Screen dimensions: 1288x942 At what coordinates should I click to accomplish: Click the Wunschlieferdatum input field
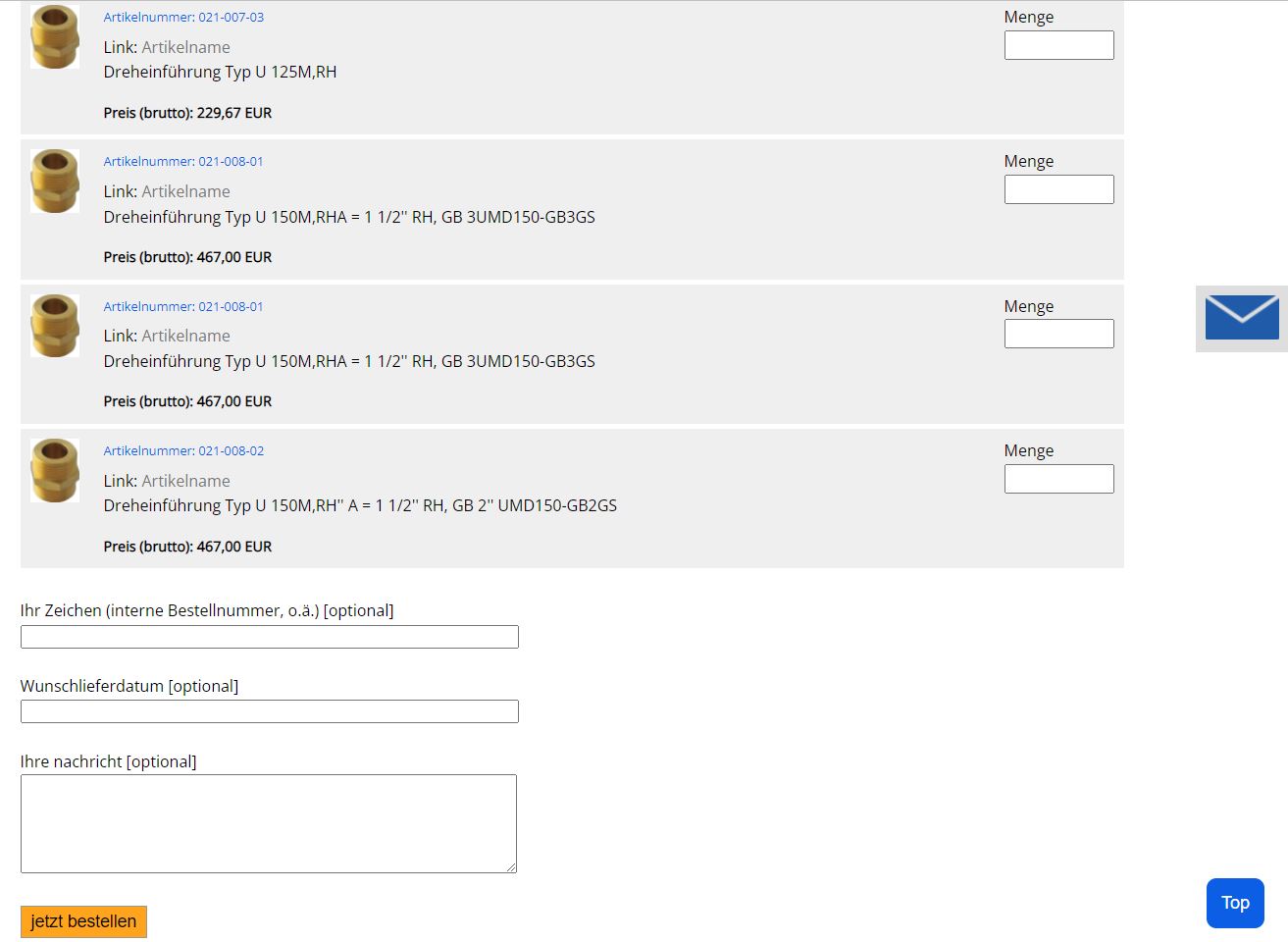tap(269, 711)
